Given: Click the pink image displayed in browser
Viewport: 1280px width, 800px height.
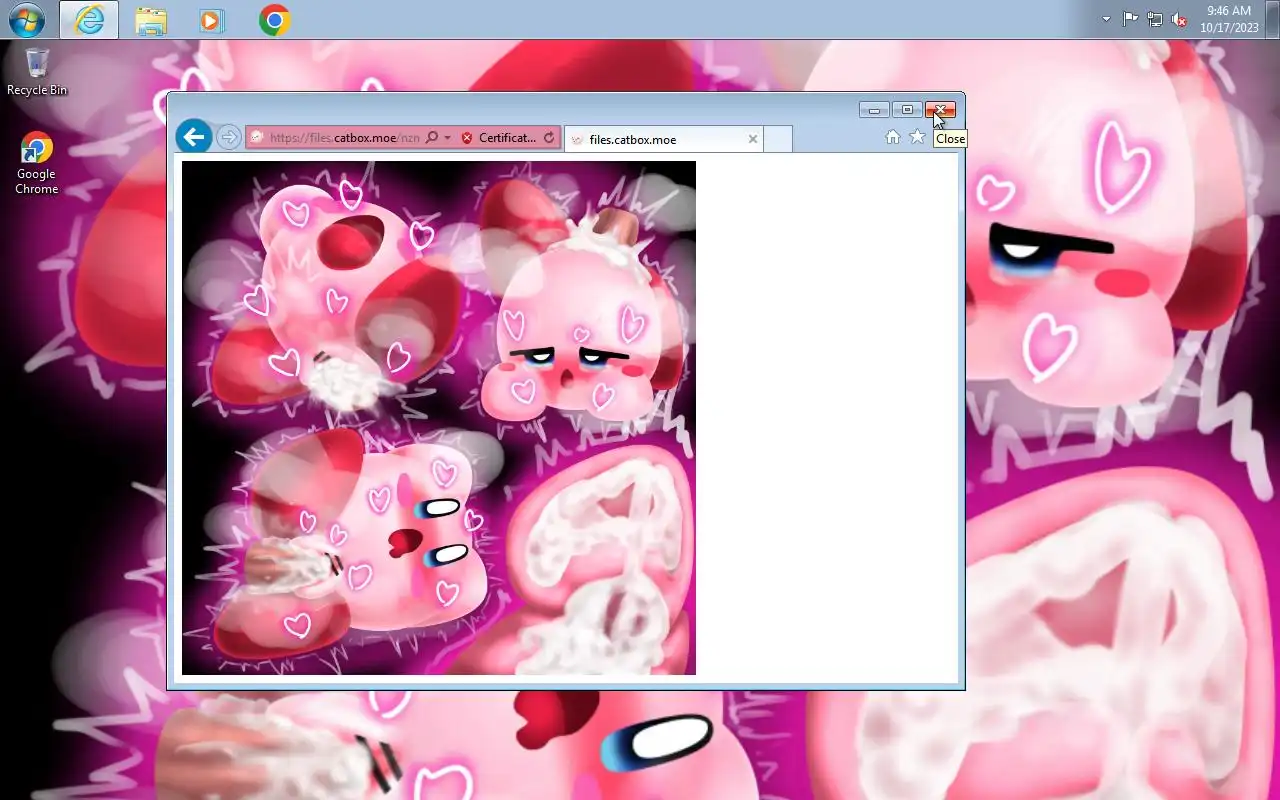Looking at the screenshot, I should point(439,418).
